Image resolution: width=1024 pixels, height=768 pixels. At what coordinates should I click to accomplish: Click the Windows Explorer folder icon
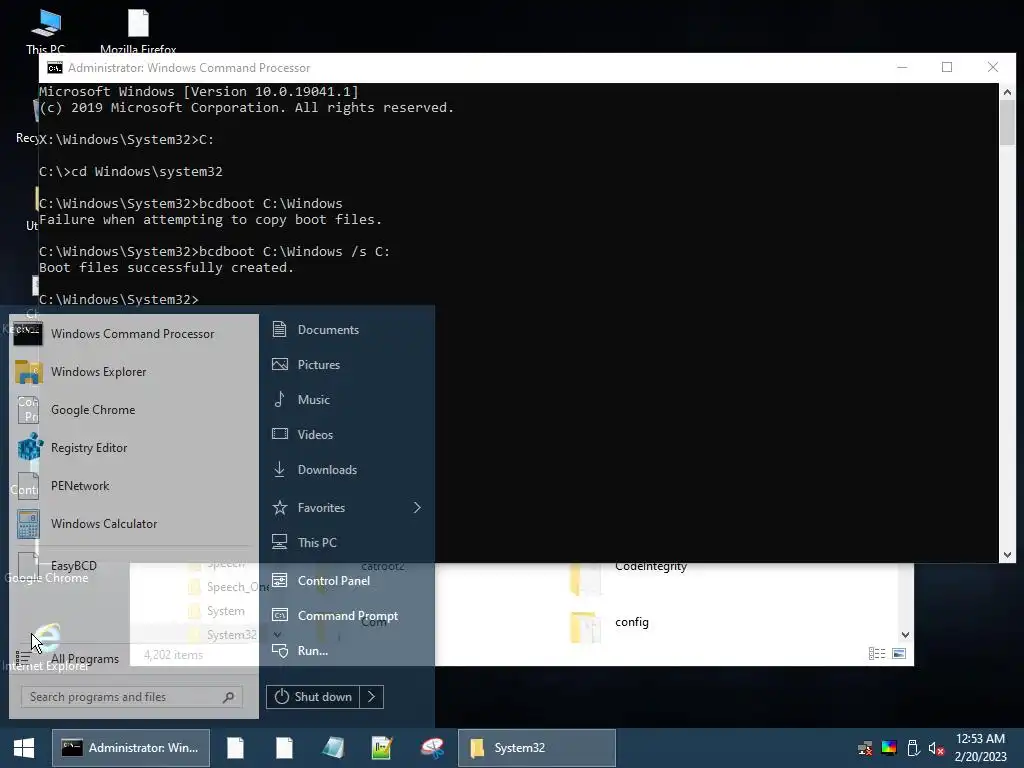(x=28, y=372)
